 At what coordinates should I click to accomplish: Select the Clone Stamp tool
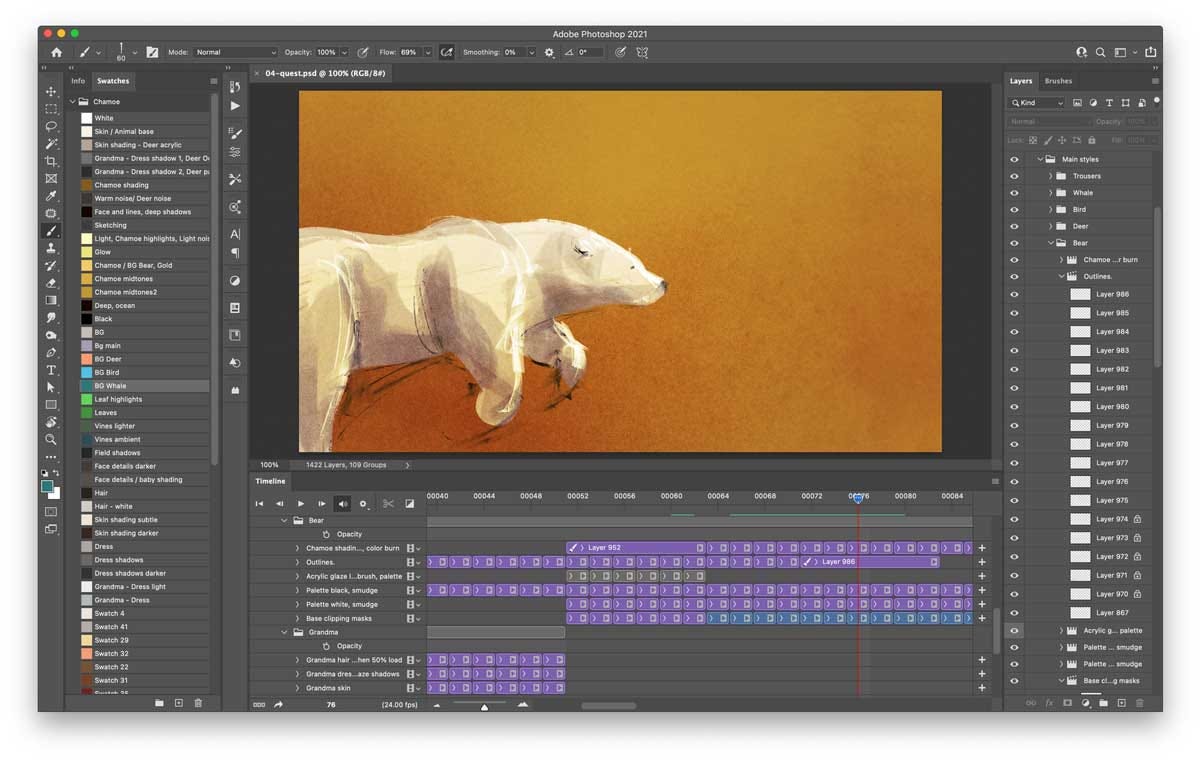51,248
